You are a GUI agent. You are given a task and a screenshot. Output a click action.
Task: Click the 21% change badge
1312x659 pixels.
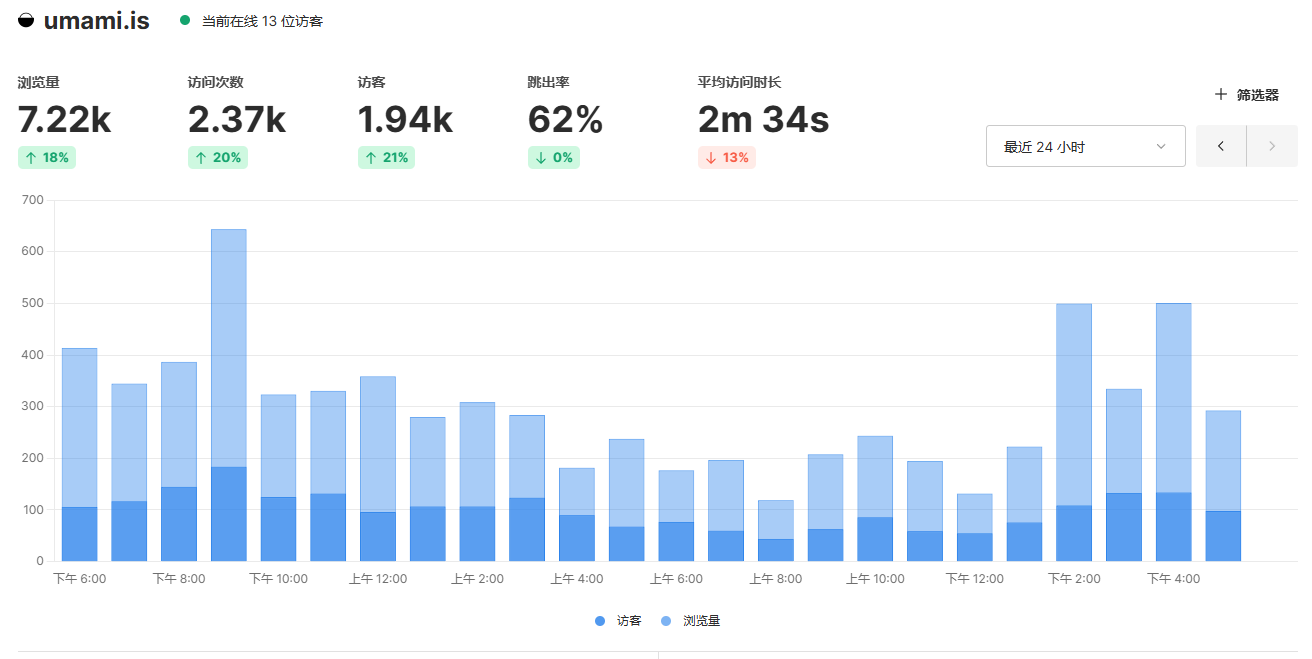point(386,157)
